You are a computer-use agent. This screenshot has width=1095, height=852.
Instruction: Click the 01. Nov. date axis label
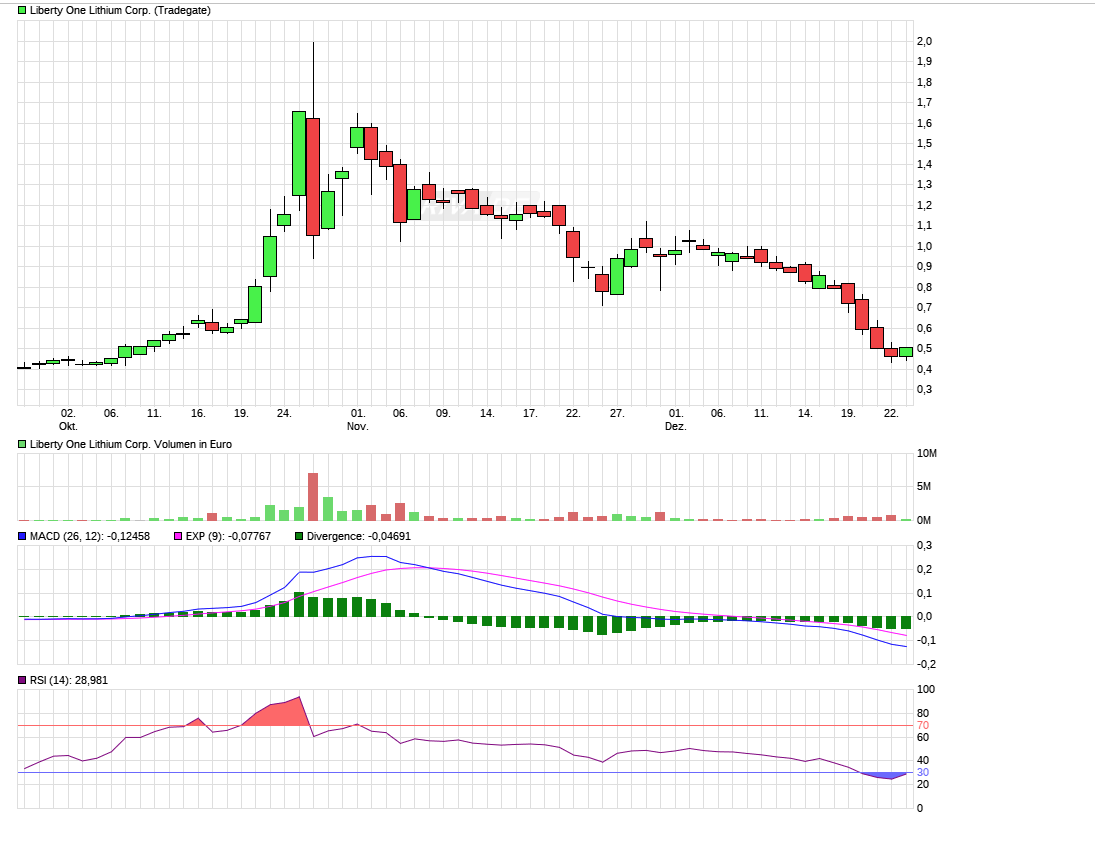point(358,419)
